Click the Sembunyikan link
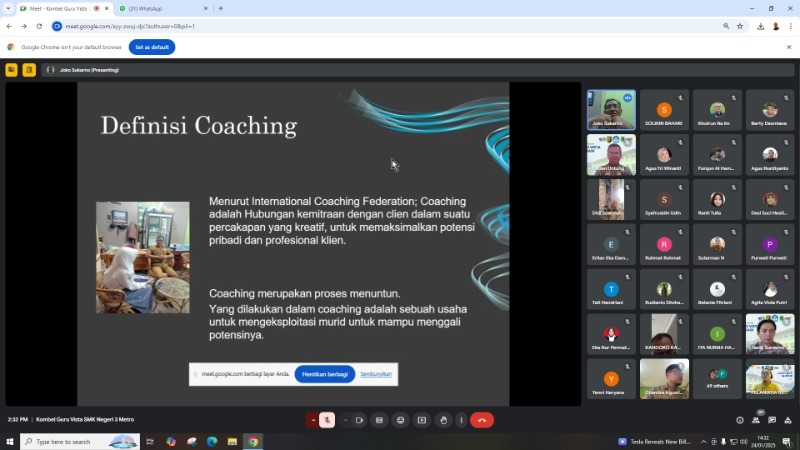This screenshot has width=800, height=450. click(x=376, y=374)
